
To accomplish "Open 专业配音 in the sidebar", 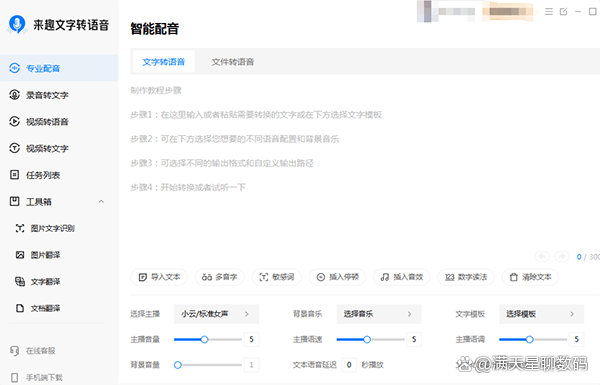I will tap(59, 68).
